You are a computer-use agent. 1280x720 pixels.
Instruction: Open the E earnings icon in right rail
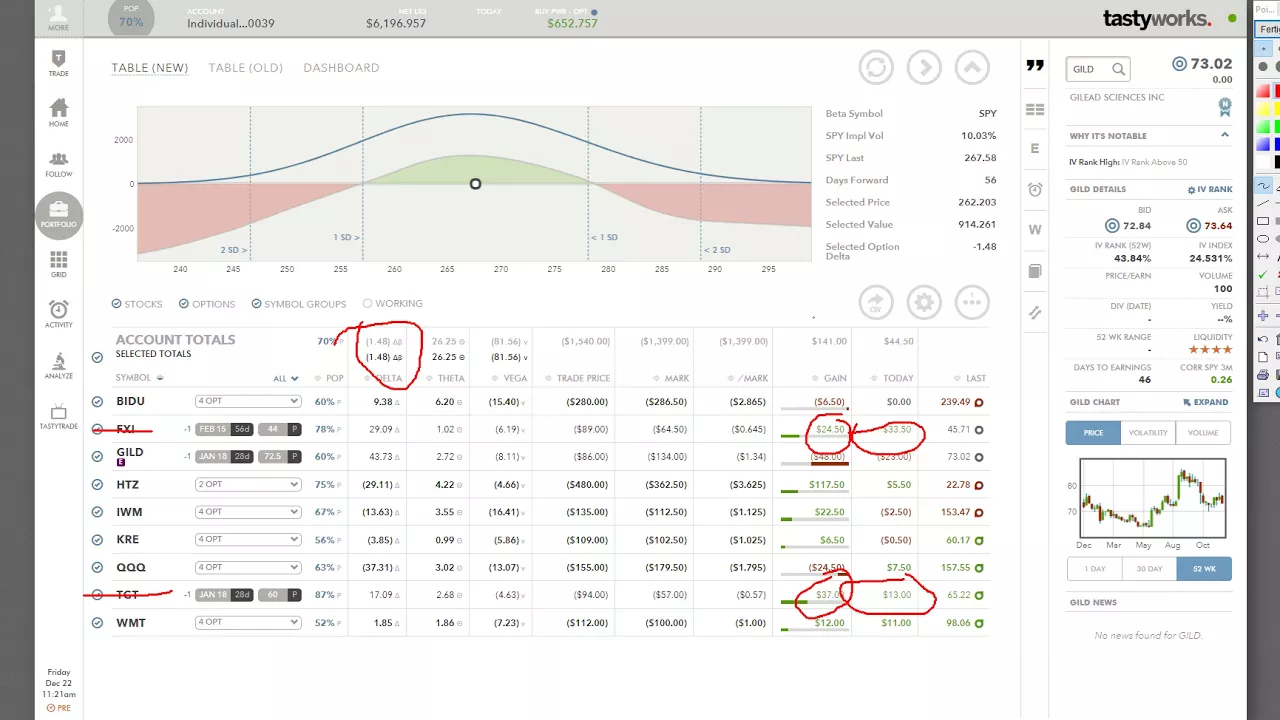(1035, 148)
